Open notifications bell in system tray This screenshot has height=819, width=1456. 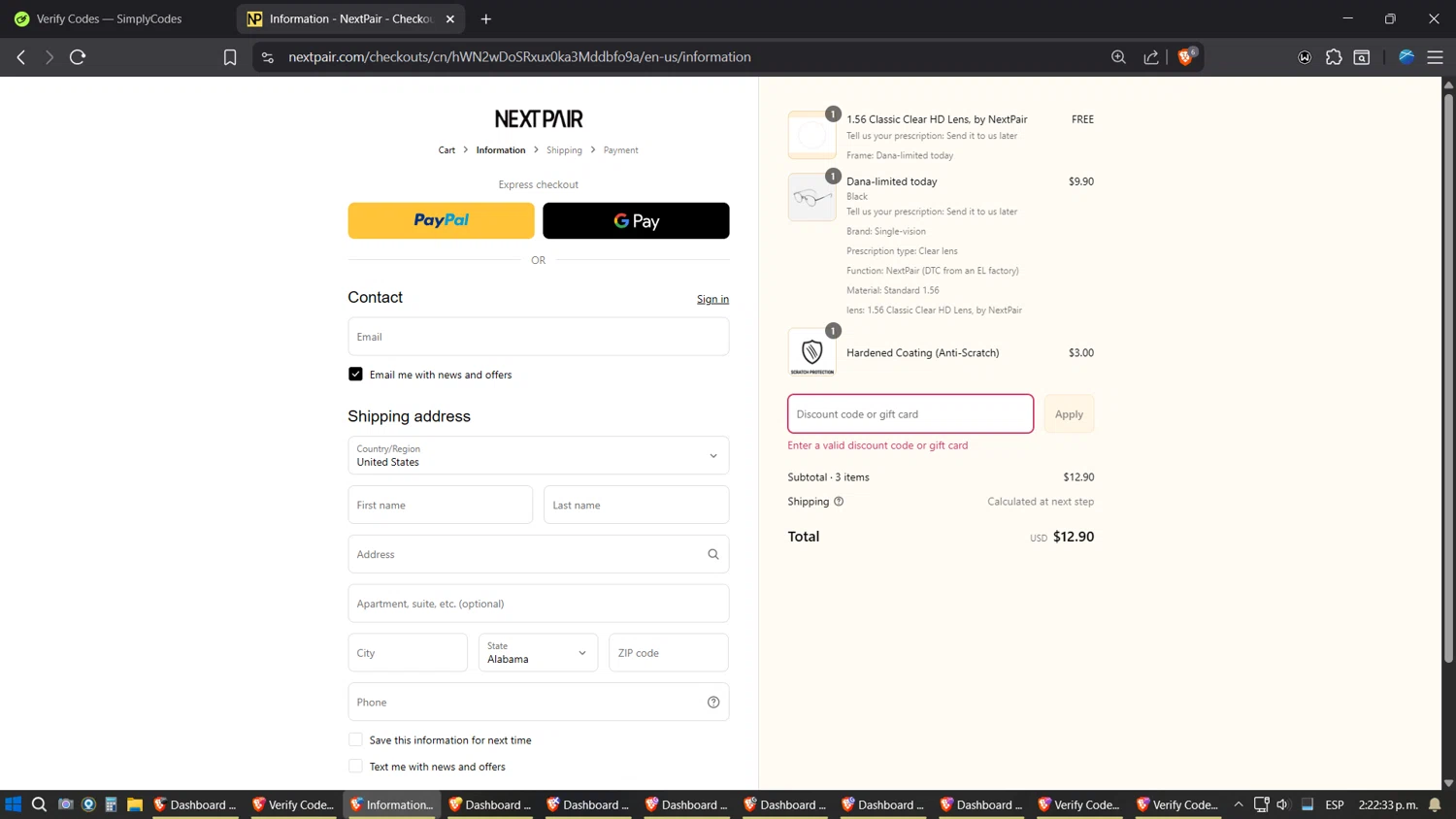click(1435, 804)
